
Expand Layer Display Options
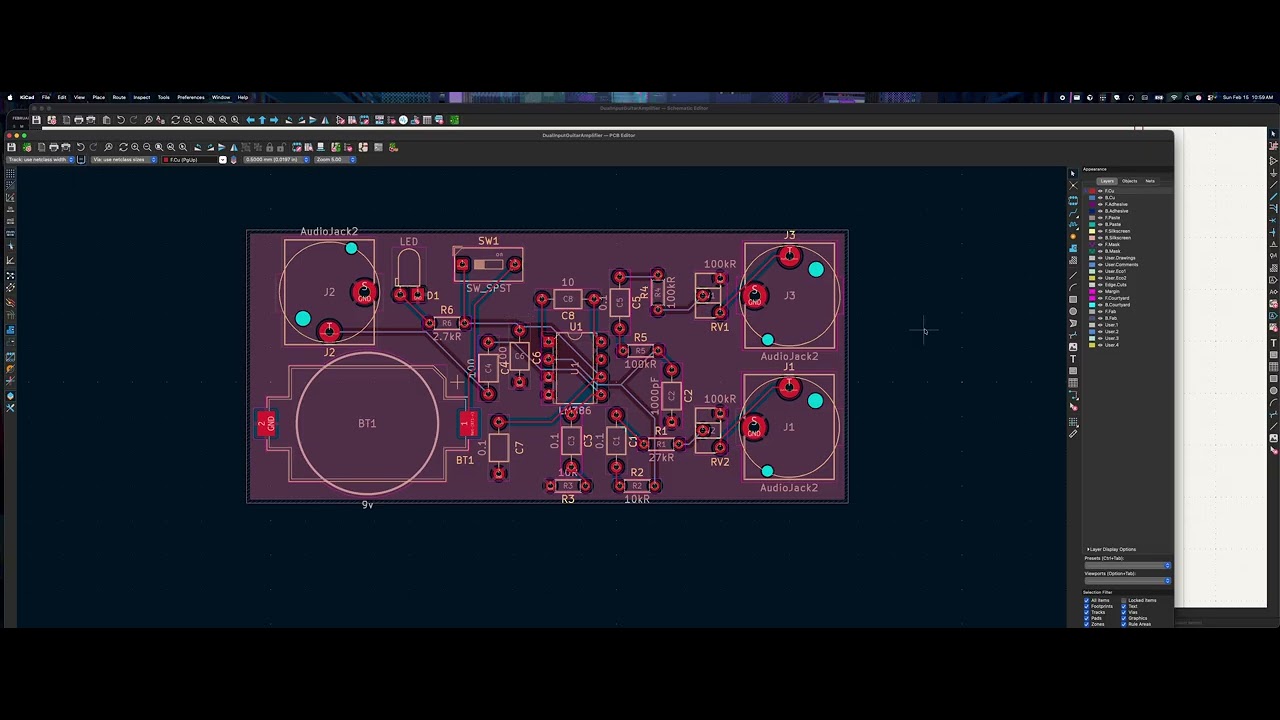click(x=1112, y=549)
